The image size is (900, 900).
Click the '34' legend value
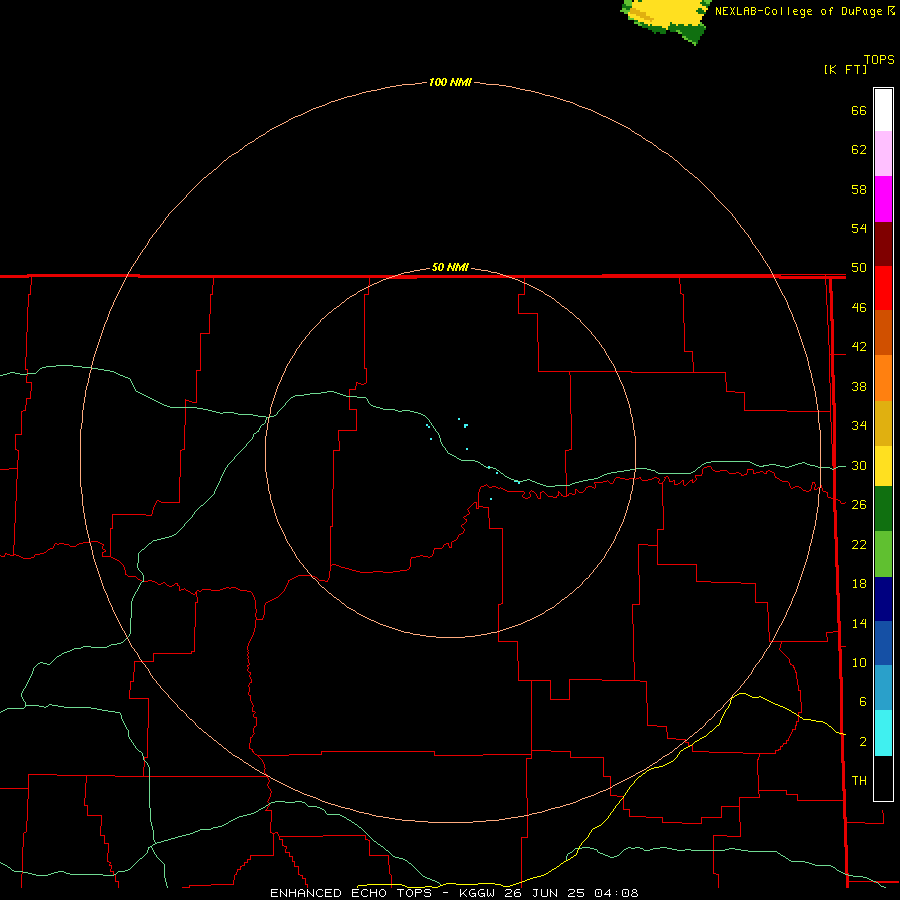859,426
